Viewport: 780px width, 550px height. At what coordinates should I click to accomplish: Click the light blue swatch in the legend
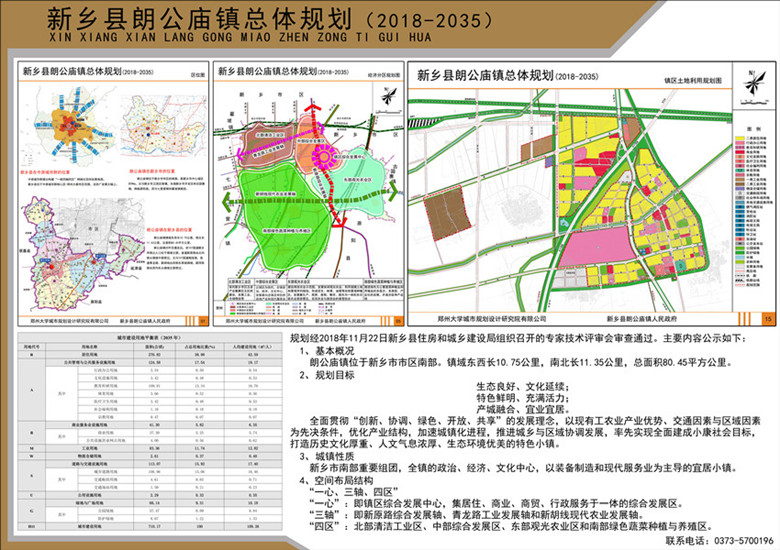[740, 257]
